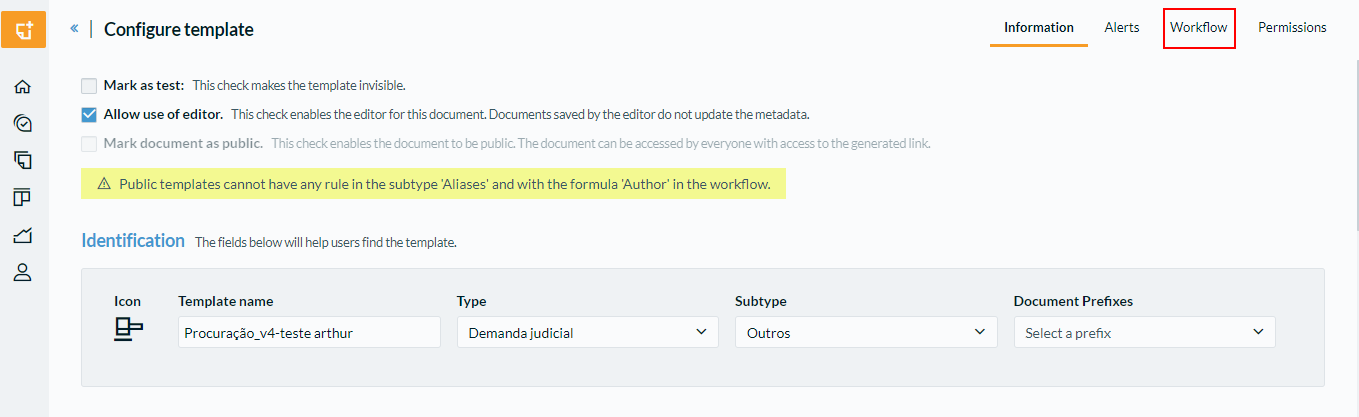Screen dimensions: 1359x417
Task: Uncheck the Allow use of editor checkbox
Action: pyautogui.click(x=89, y=114)
